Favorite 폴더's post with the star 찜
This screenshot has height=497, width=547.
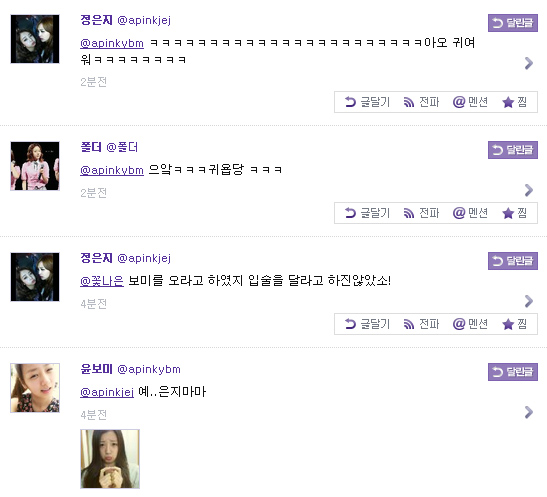(x=514, y=213)
